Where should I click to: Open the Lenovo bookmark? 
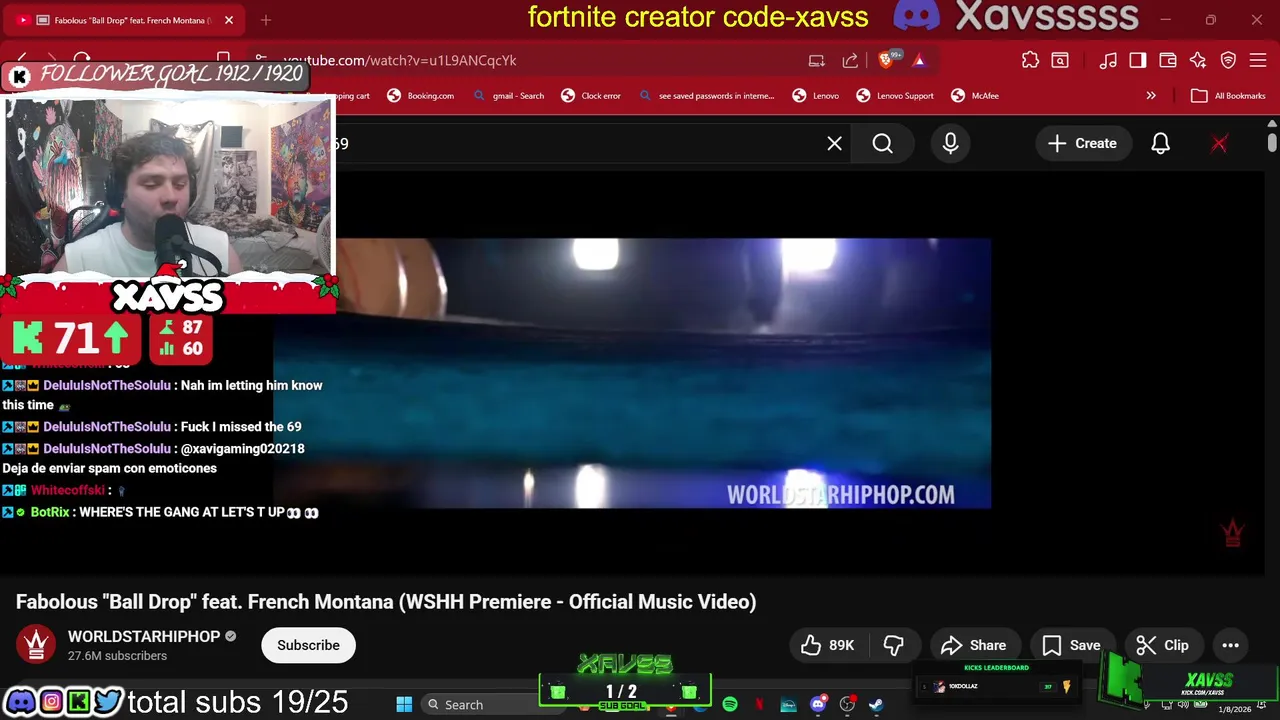click(816, 96)
